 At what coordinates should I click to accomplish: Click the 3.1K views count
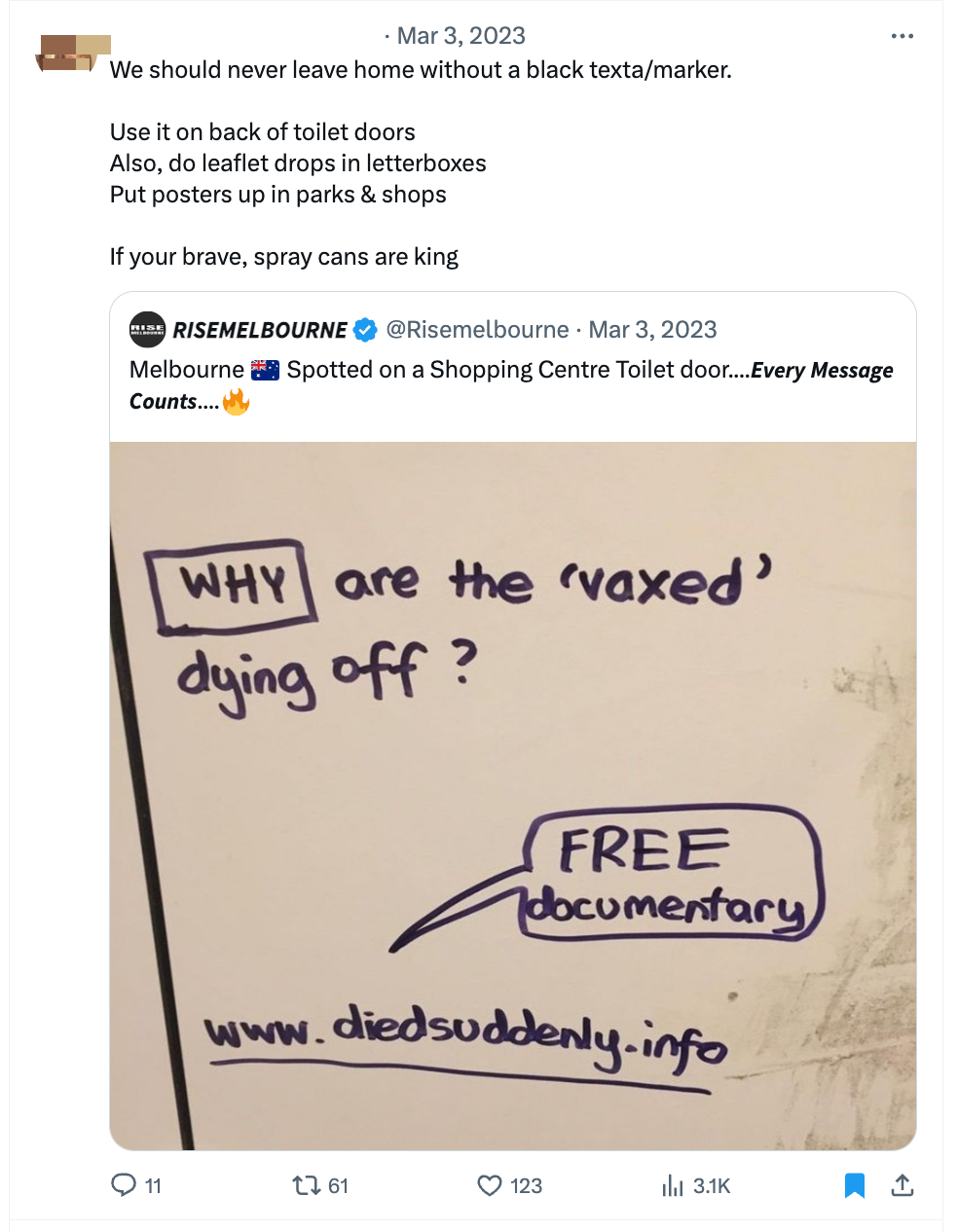(711, 1185)
